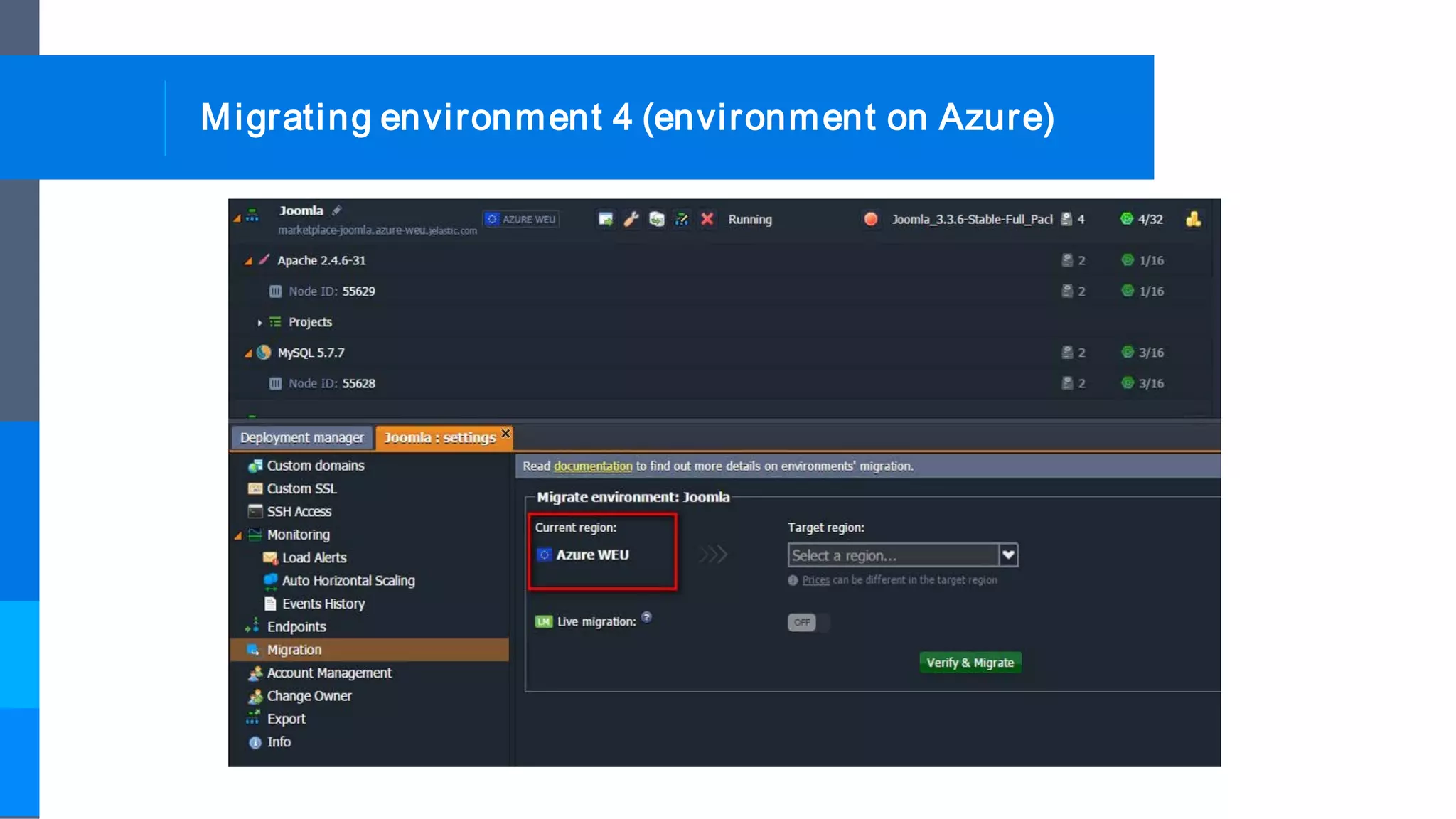Open the Target region dropdown arrow
Screen dimensions: 1456x819
tap(1008, 555)
